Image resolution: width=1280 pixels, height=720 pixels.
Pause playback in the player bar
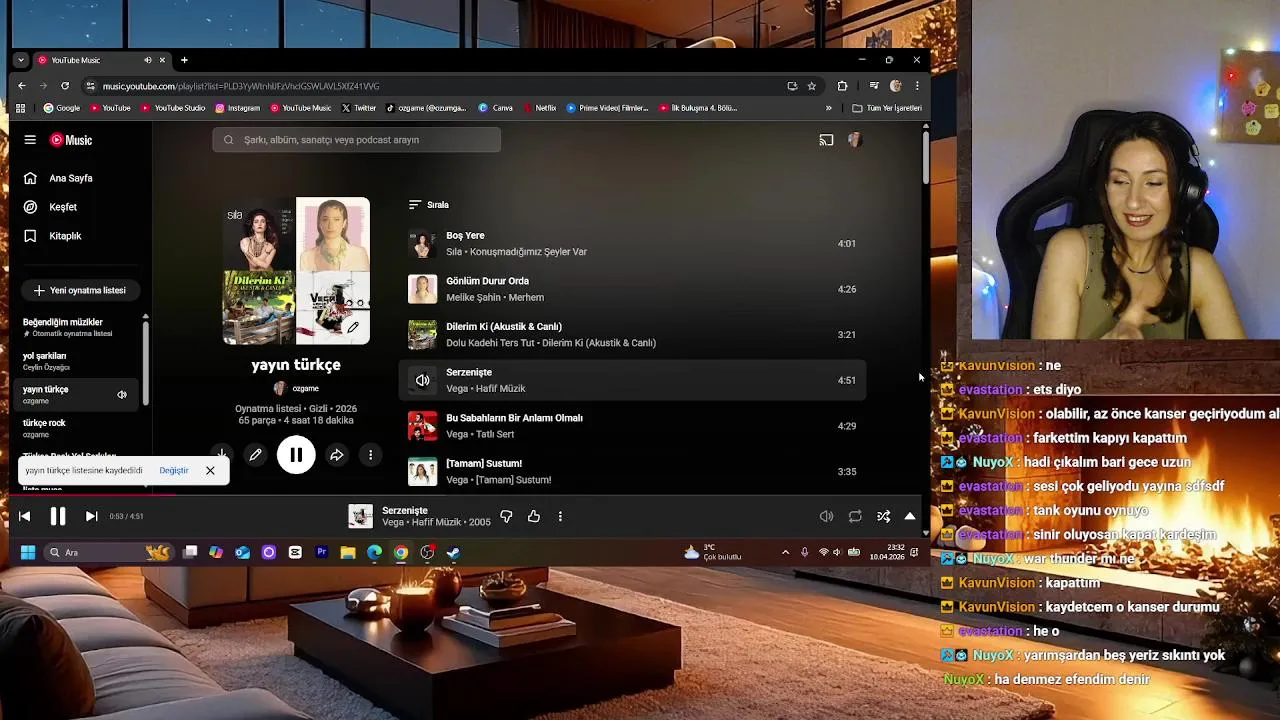[x=58, y=516]
